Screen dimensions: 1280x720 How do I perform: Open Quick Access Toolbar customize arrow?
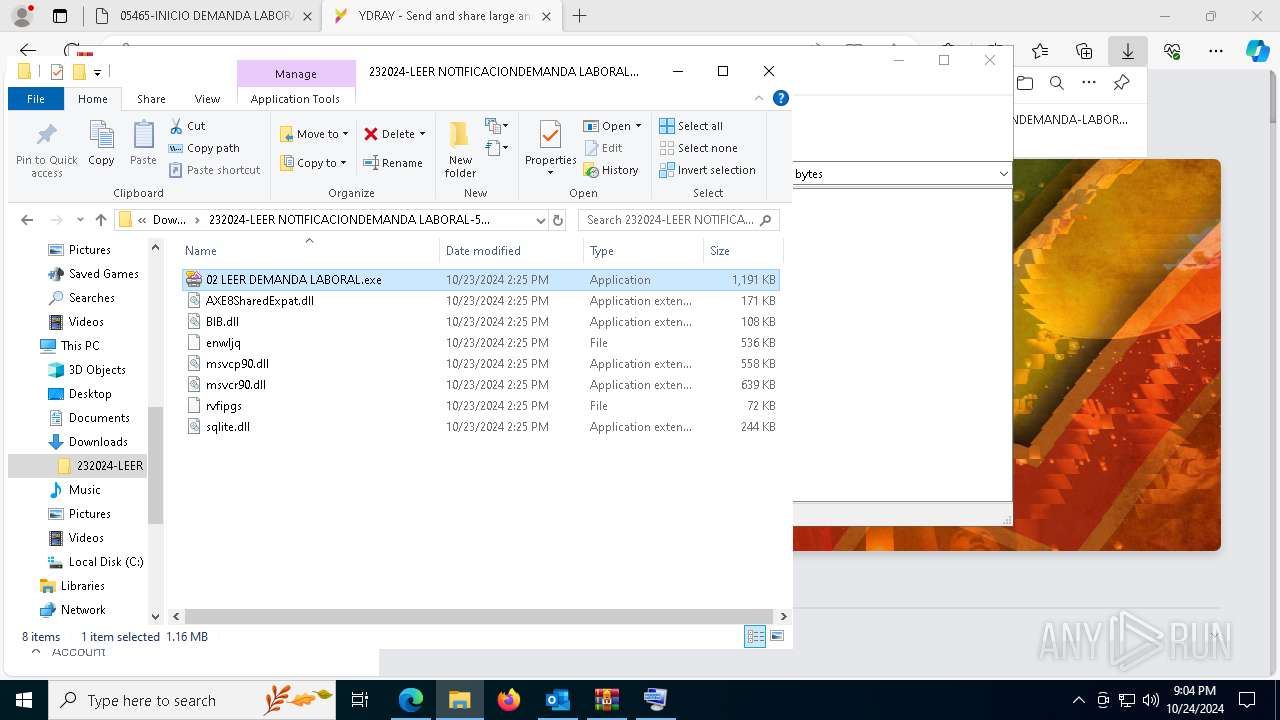[97, 72]
